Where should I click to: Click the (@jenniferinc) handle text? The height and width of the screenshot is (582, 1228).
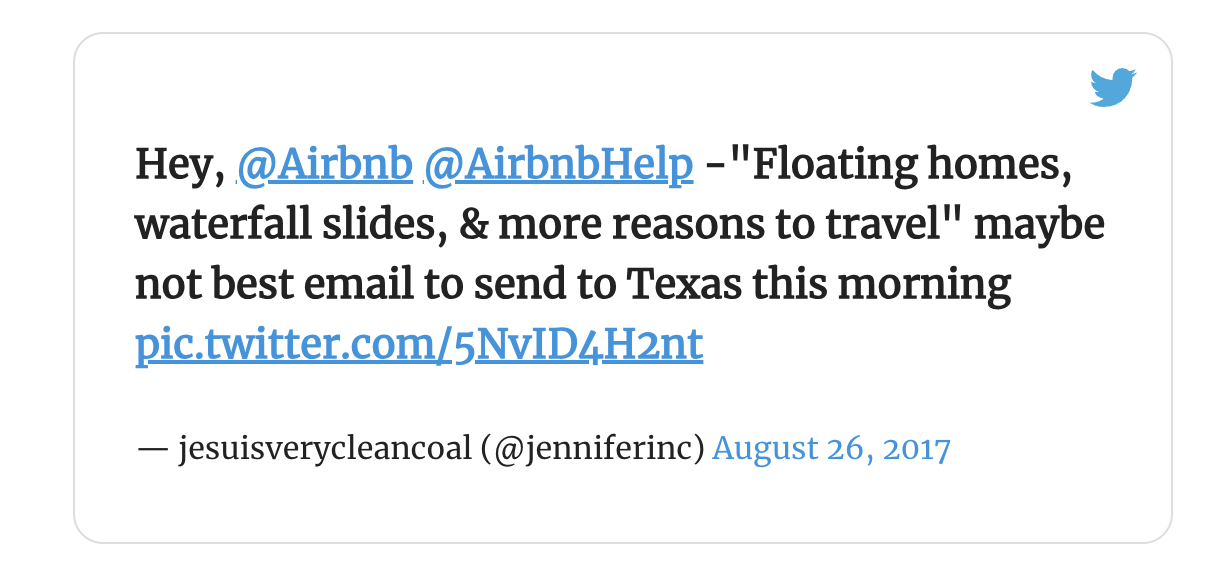tap(592, 450)
